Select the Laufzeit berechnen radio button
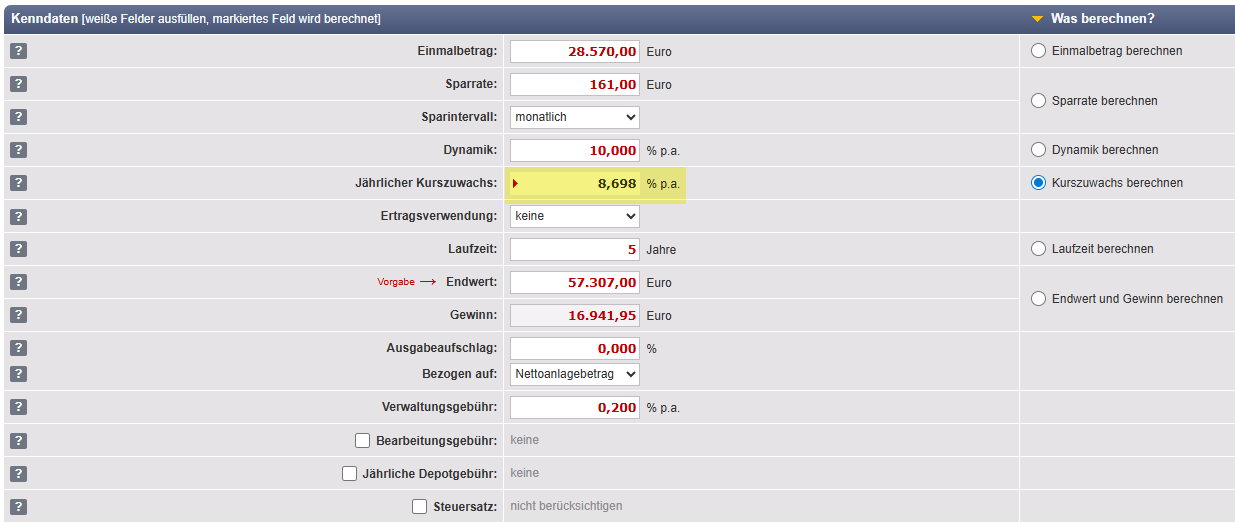Image resolution: width=1235 pixels, height=523 pixels. [1038, 249]
